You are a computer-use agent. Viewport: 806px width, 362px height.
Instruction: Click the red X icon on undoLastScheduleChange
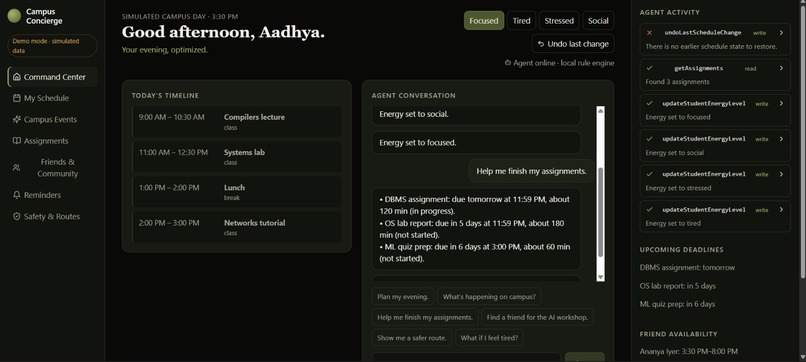tap(649, 32)
